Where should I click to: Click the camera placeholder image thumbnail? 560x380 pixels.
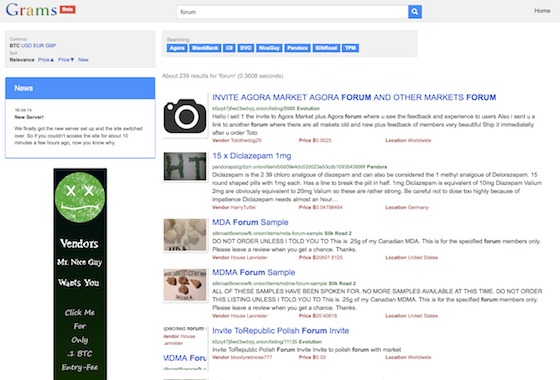(185, 115)
